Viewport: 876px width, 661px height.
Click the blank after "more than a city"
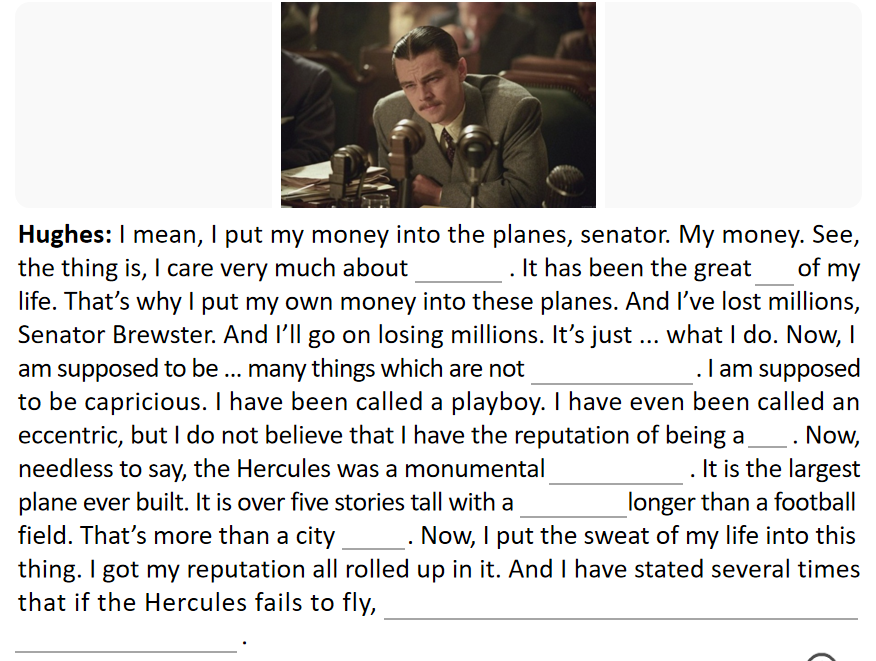[x=372, y=537]
